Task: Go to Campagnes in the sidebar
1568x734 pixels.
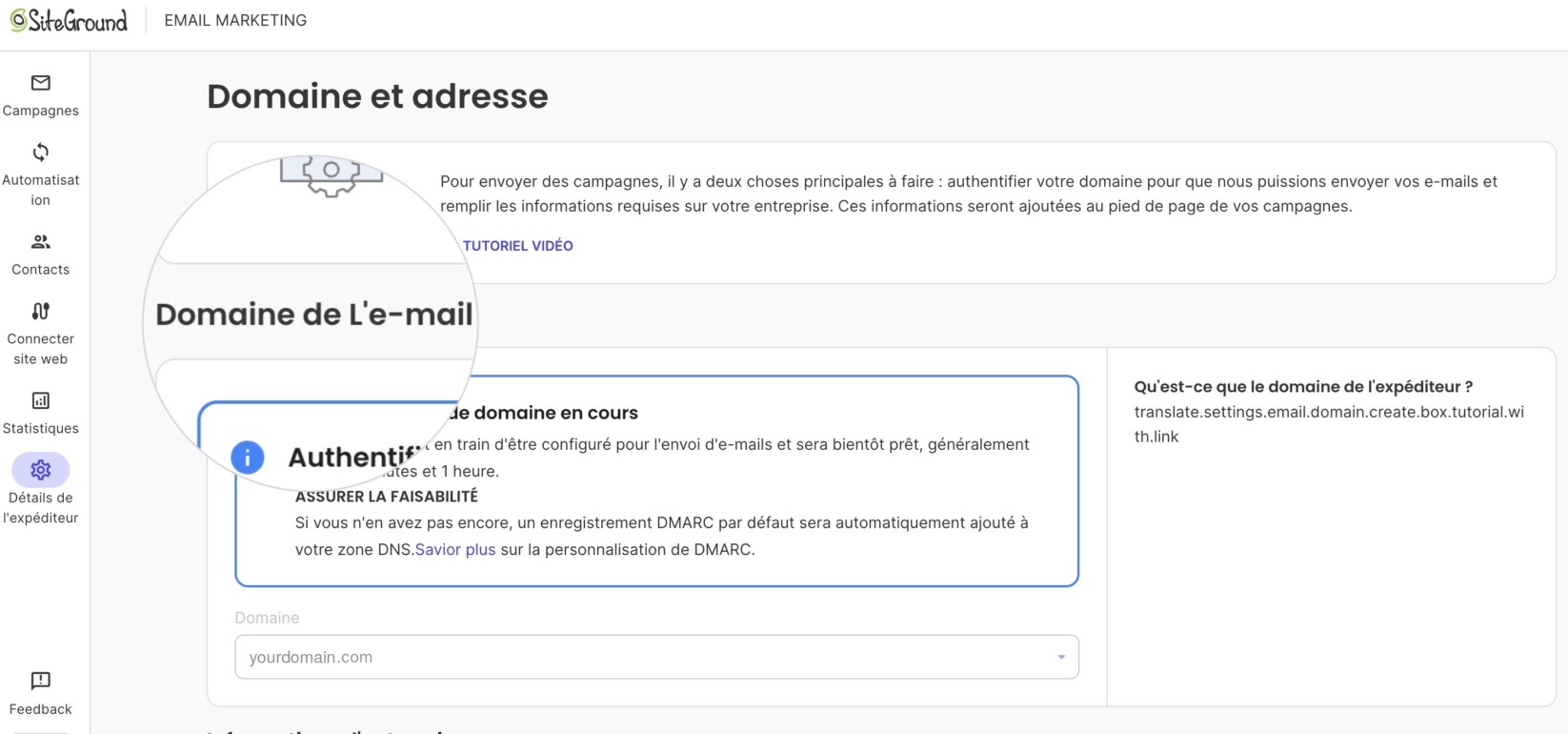Action: pos(40,95)
